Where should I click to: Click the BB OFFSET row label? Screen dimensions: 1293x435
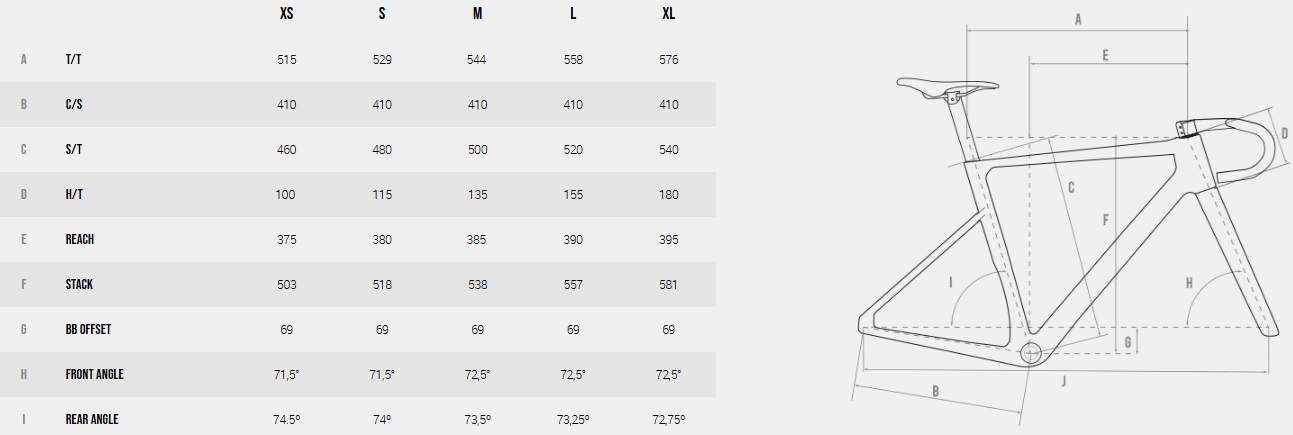tap(88, 330)
